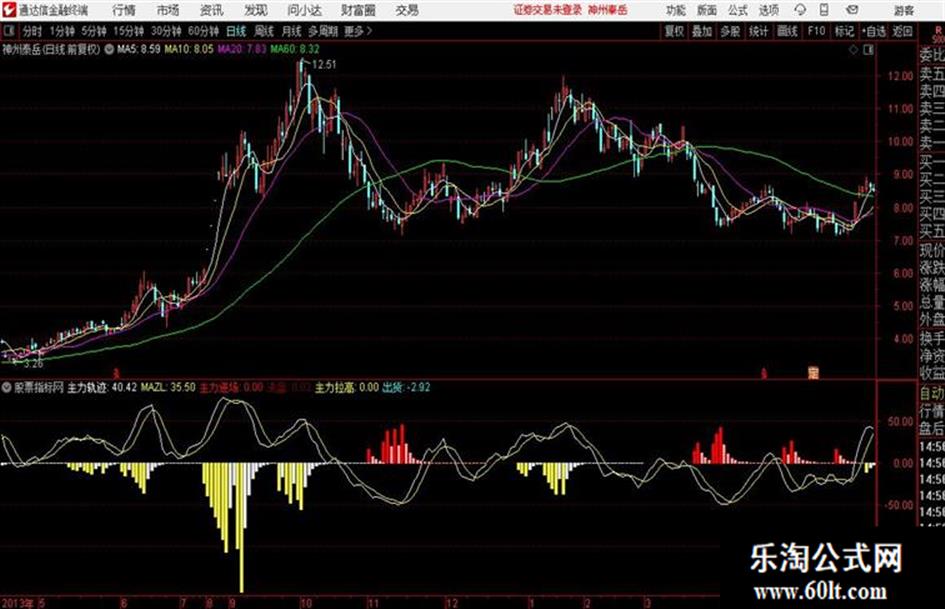Click MAZL: 35.50 indicator label
945x609 pixels.
coord(168,387)
